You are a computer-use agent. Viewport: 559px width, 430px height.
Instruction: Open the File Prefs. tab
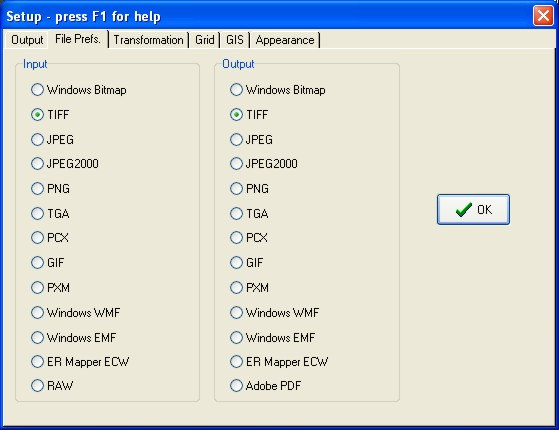click(78, 39)
